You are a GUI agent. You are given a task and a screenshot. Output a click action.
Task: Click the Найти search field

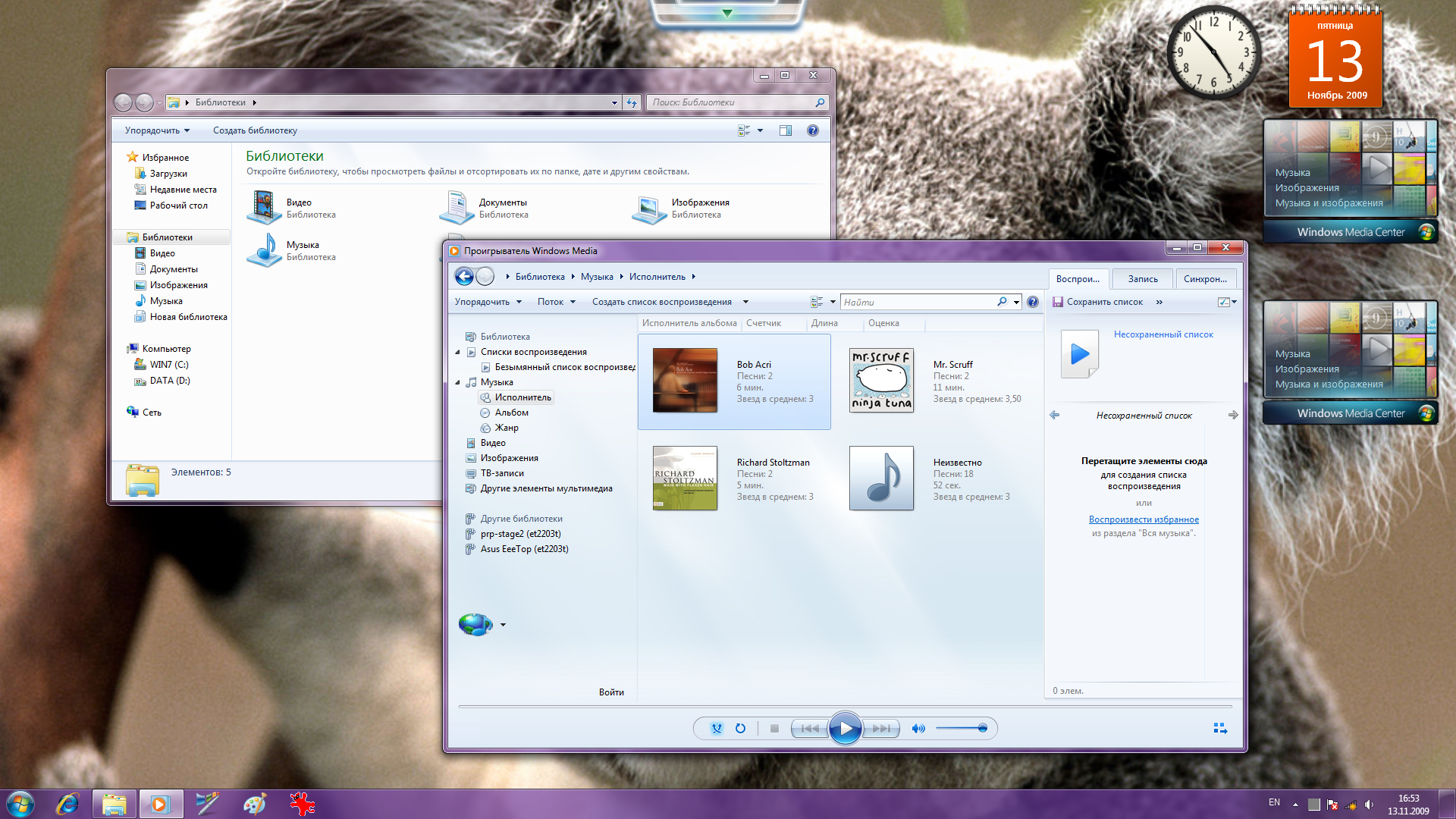click(918, 302)
